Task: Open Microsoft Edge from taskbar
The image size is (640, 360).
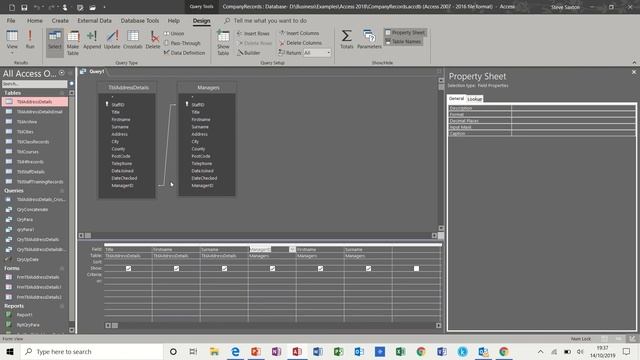Action: (x=235, y=351)
